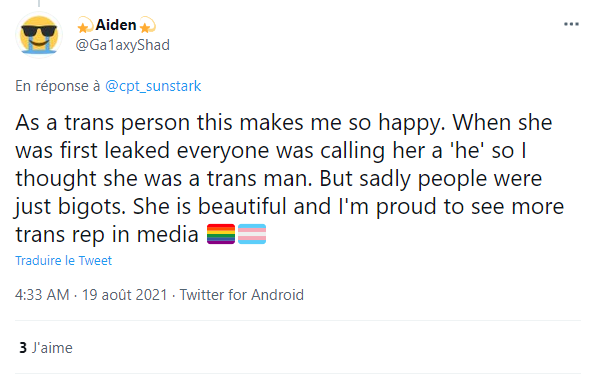The image size is (595, 375).
Task: Click the En réponse à label
Action: coord(58,86)
